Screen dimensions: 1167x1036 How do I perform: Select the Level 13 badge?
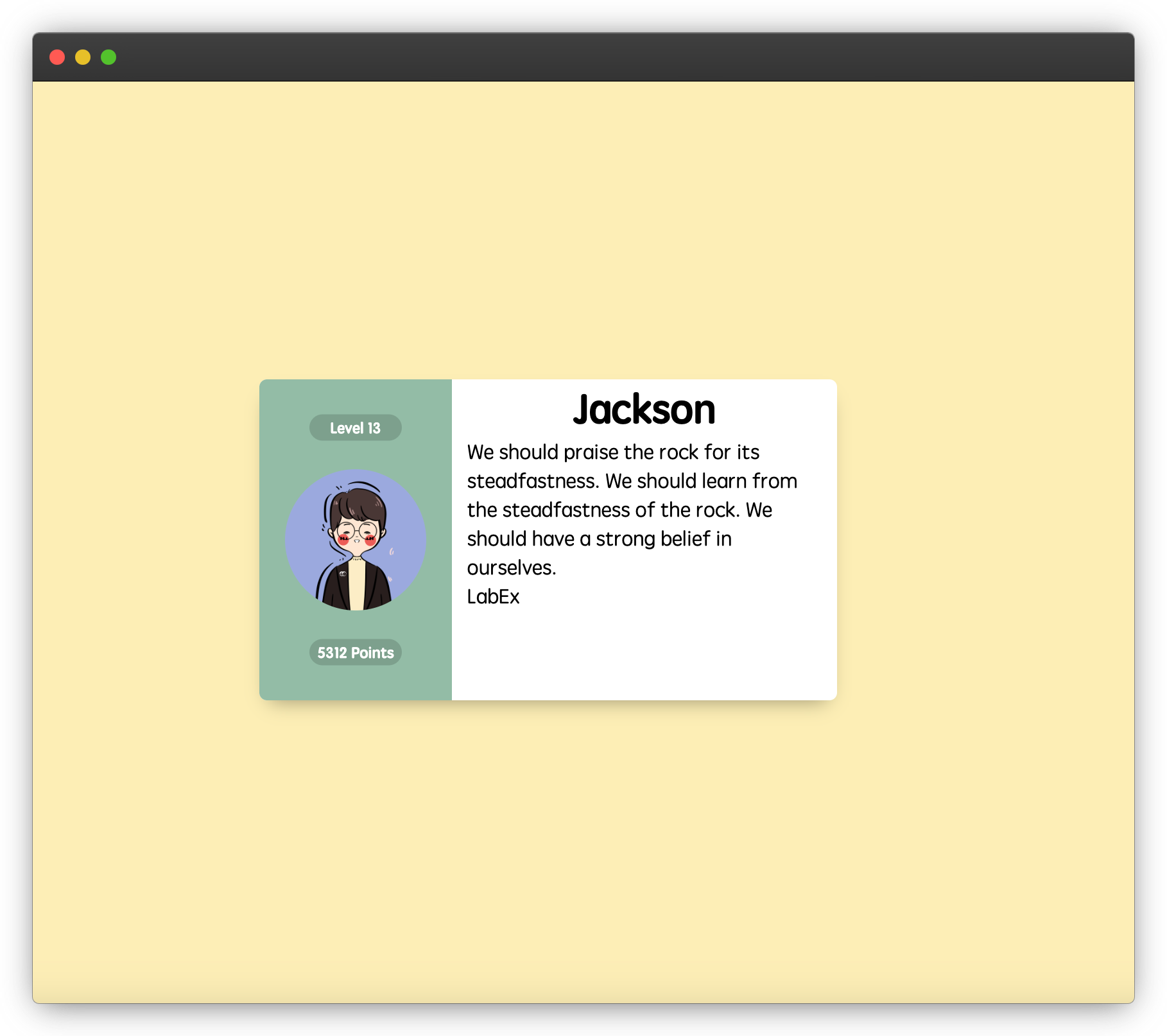pyautogui.click(x=355, y=428)
